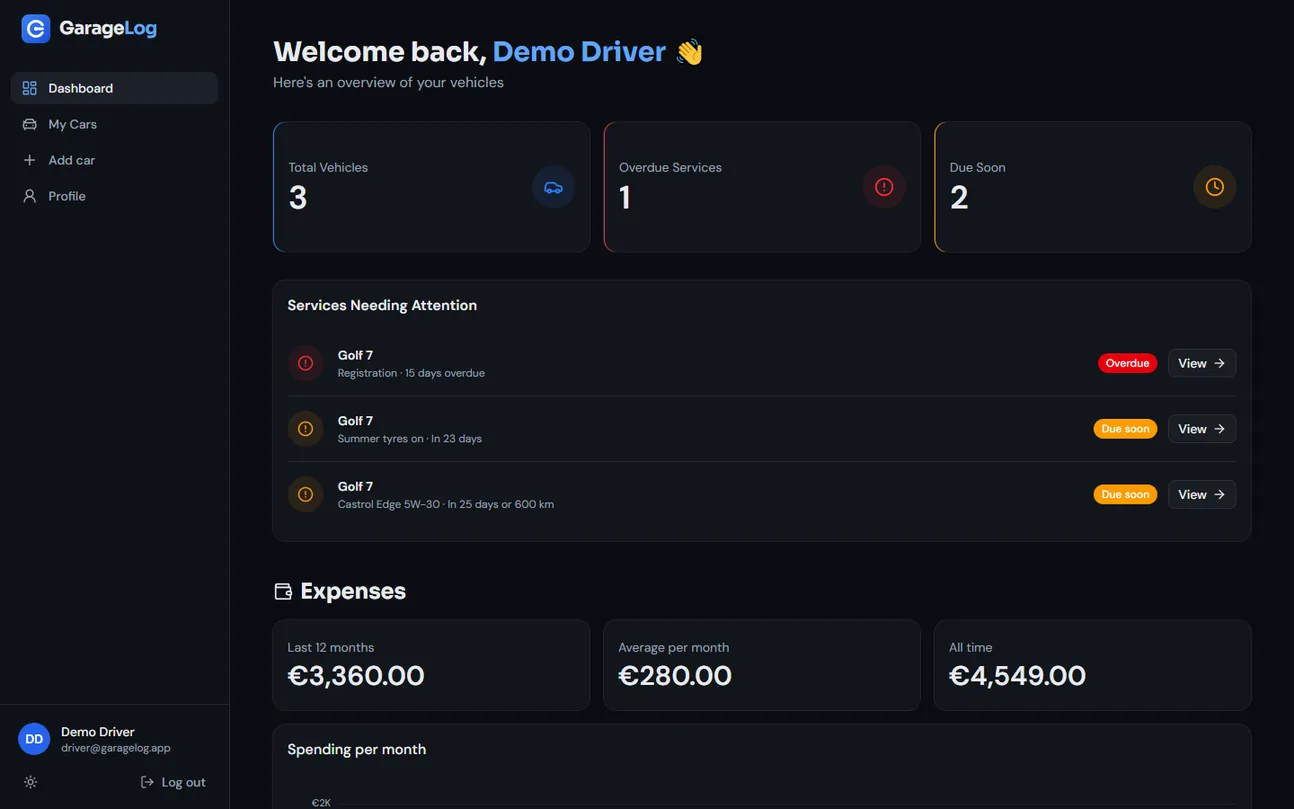Go to My Cars in sidebar

[115, 124]
